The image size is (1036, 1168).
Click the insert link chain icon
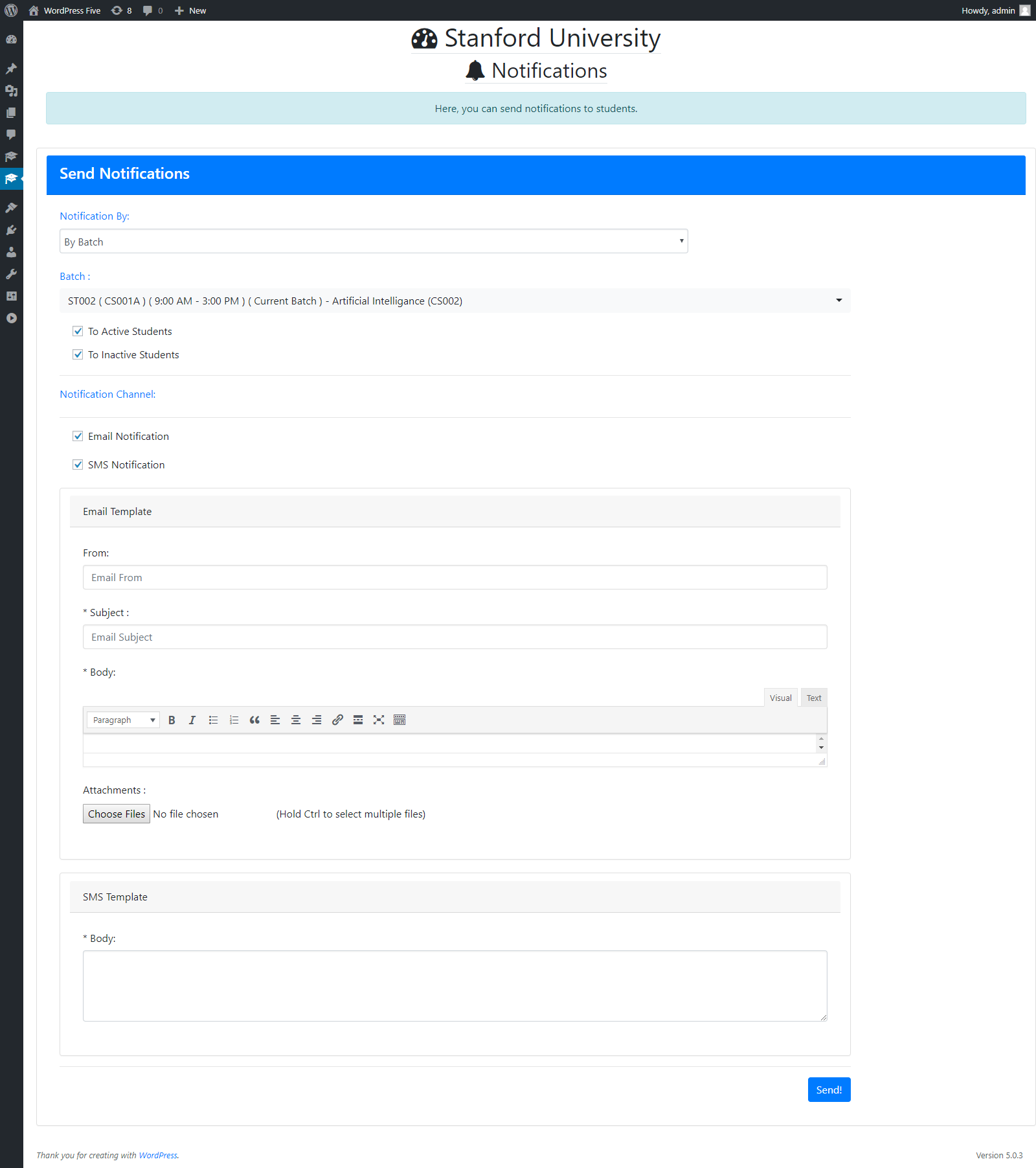[x=337, y=720]
